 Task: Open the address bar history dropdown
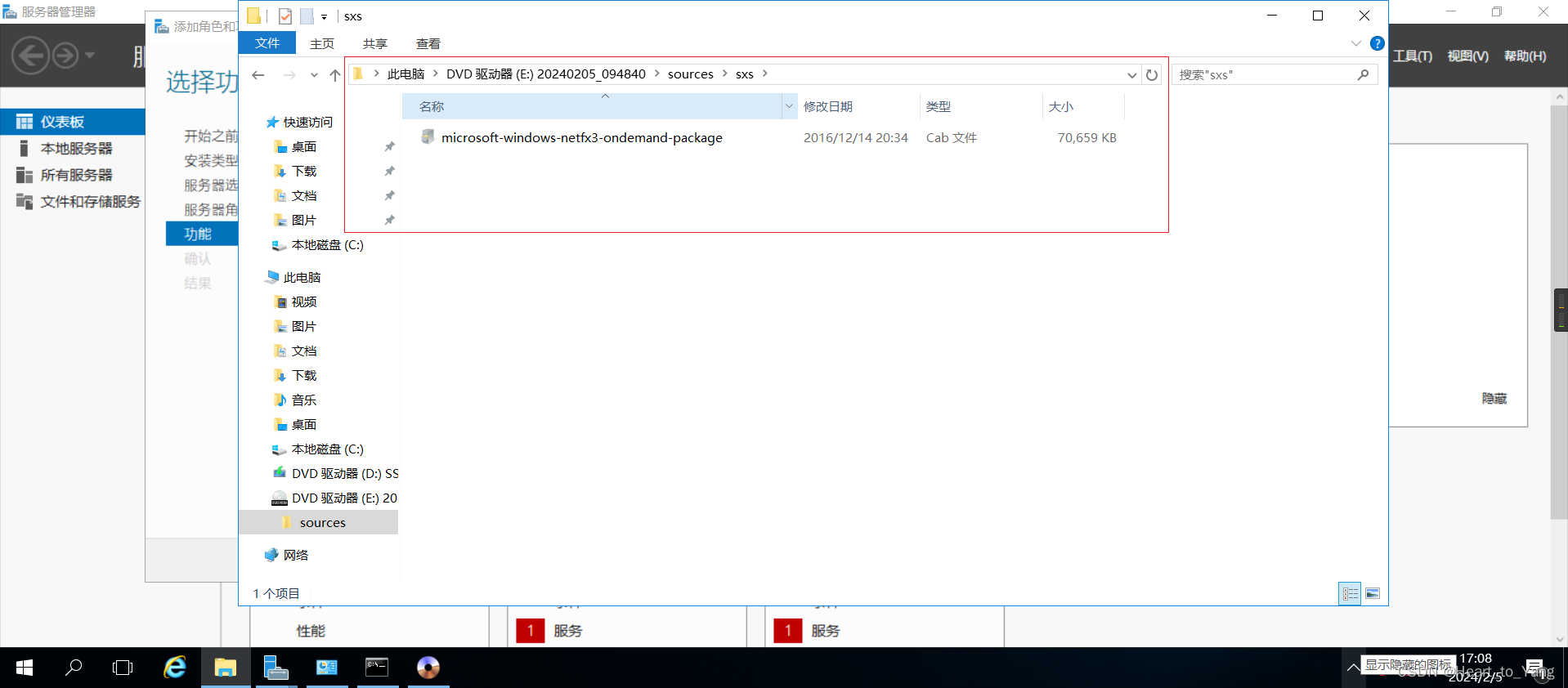point(1132,75)
